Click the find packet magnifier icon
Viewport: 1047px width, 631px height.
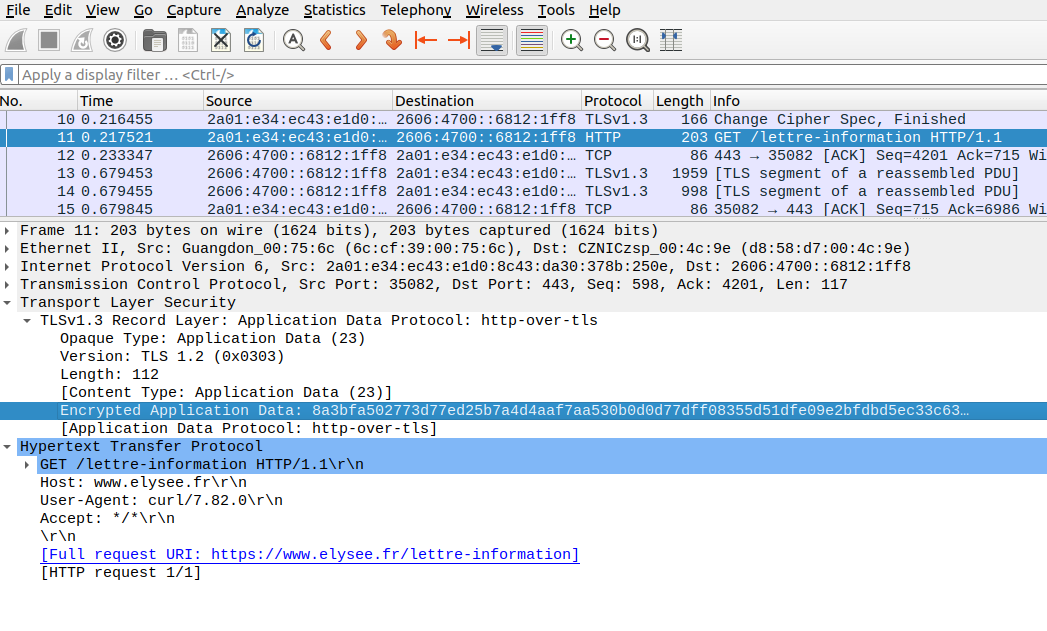[x=293, y=40]
